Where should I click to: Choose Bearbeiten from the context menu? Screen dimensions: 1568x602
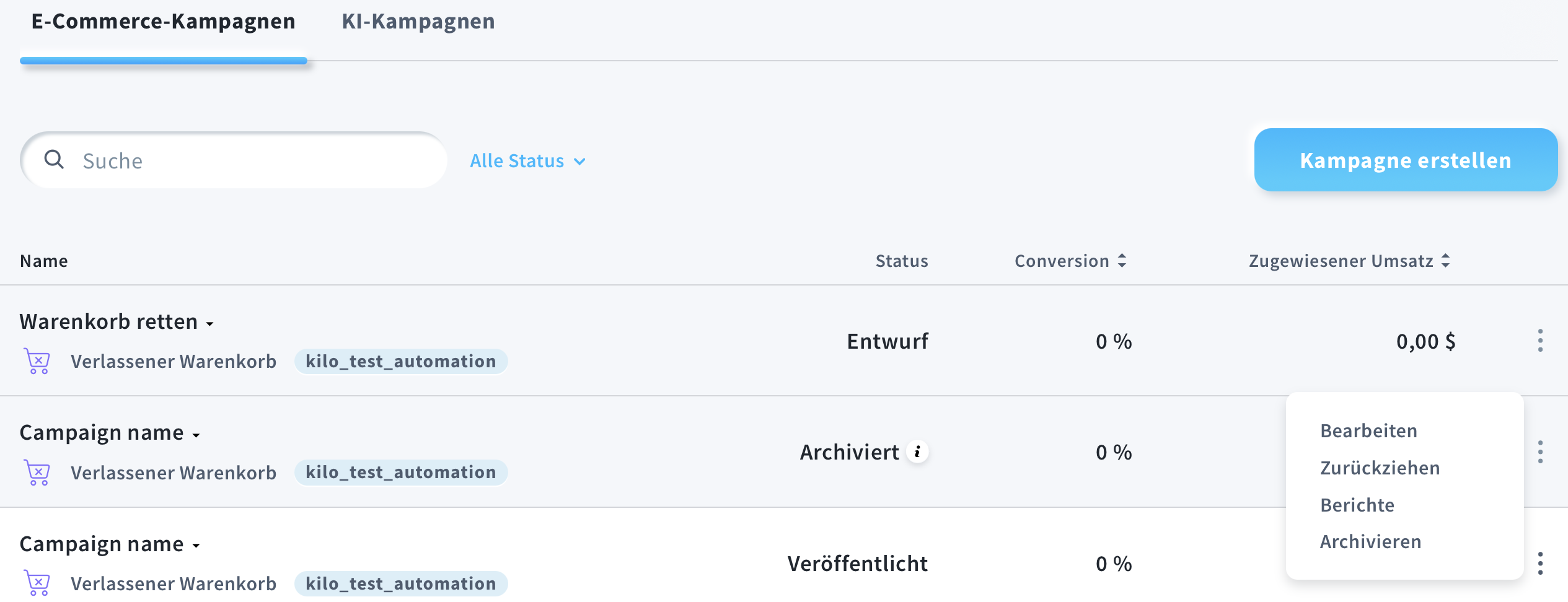(1368, 430)
